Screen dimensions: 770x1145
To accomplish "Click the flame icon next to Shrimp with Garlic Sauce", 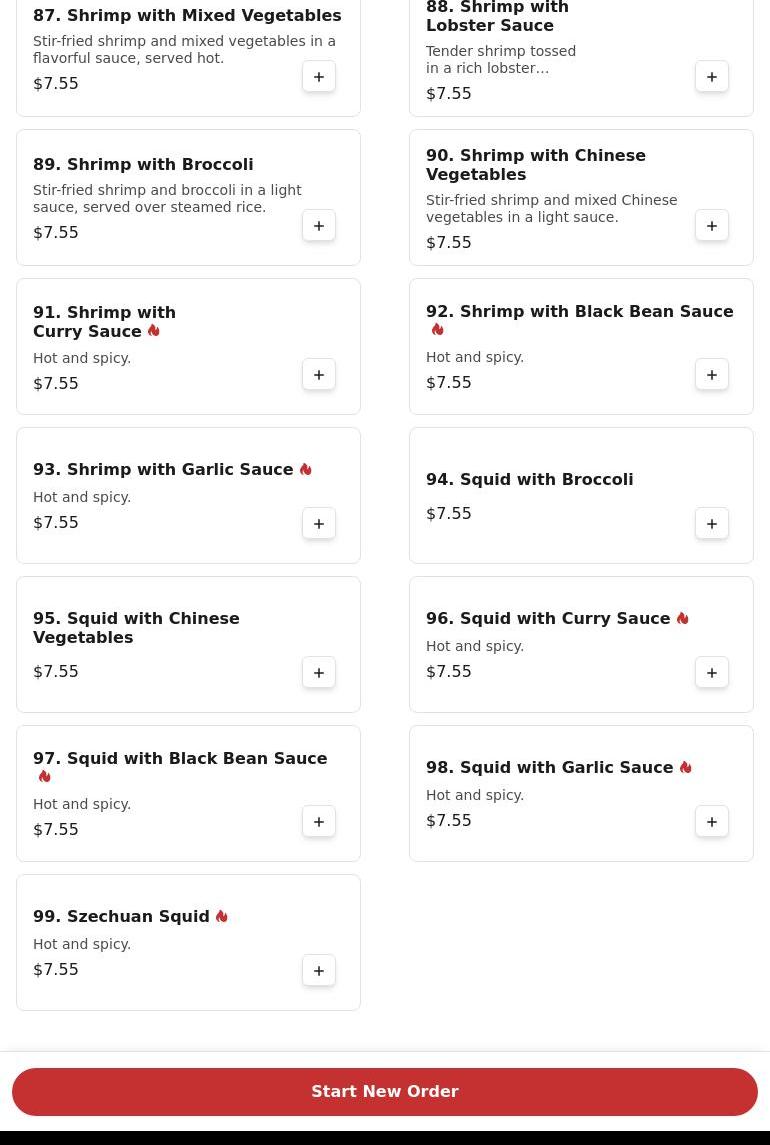I will click(x=305, y=469).
